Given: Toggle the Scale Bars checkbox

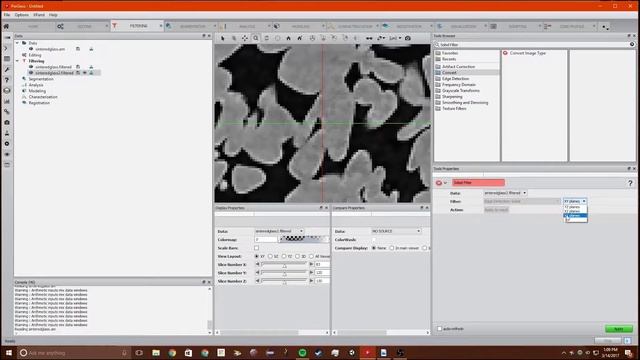Looking at the screenshot, I should 256,248.
